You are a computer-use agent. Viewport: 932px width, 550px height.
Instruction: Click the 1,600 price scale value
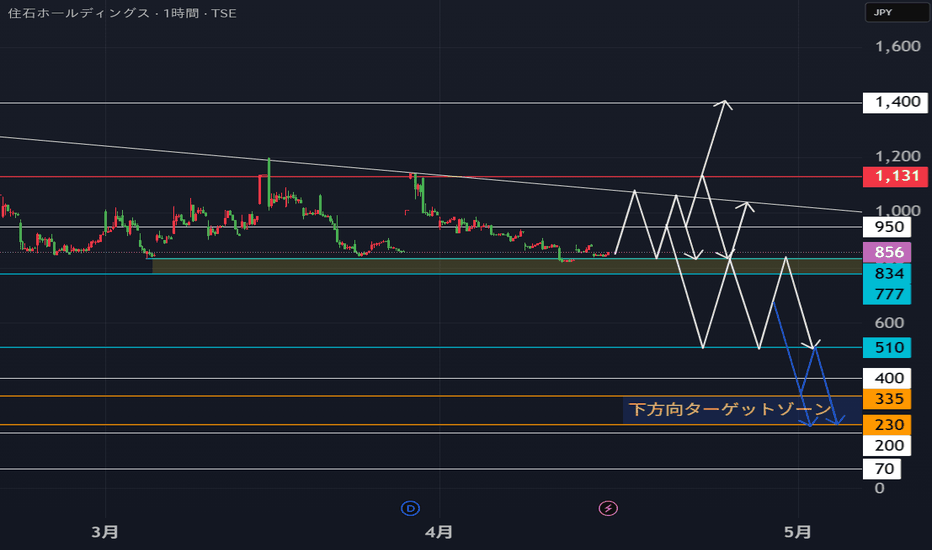point(898,46)
